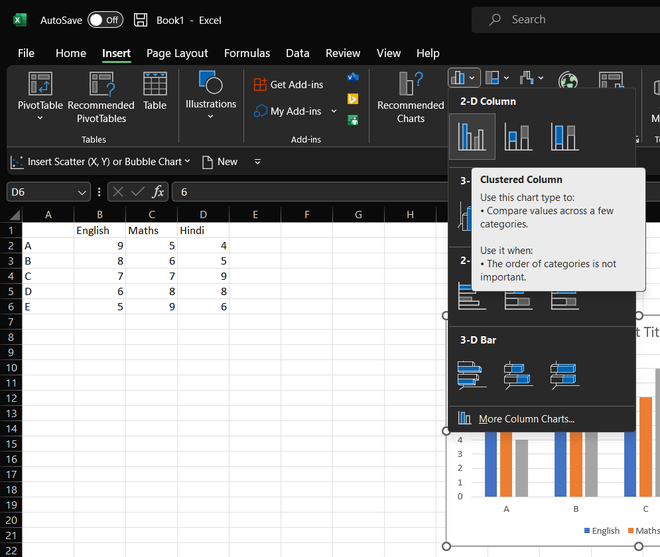Insert a Table from the ribbon
This screenshot has height=557, width=660.
[155, 91]
